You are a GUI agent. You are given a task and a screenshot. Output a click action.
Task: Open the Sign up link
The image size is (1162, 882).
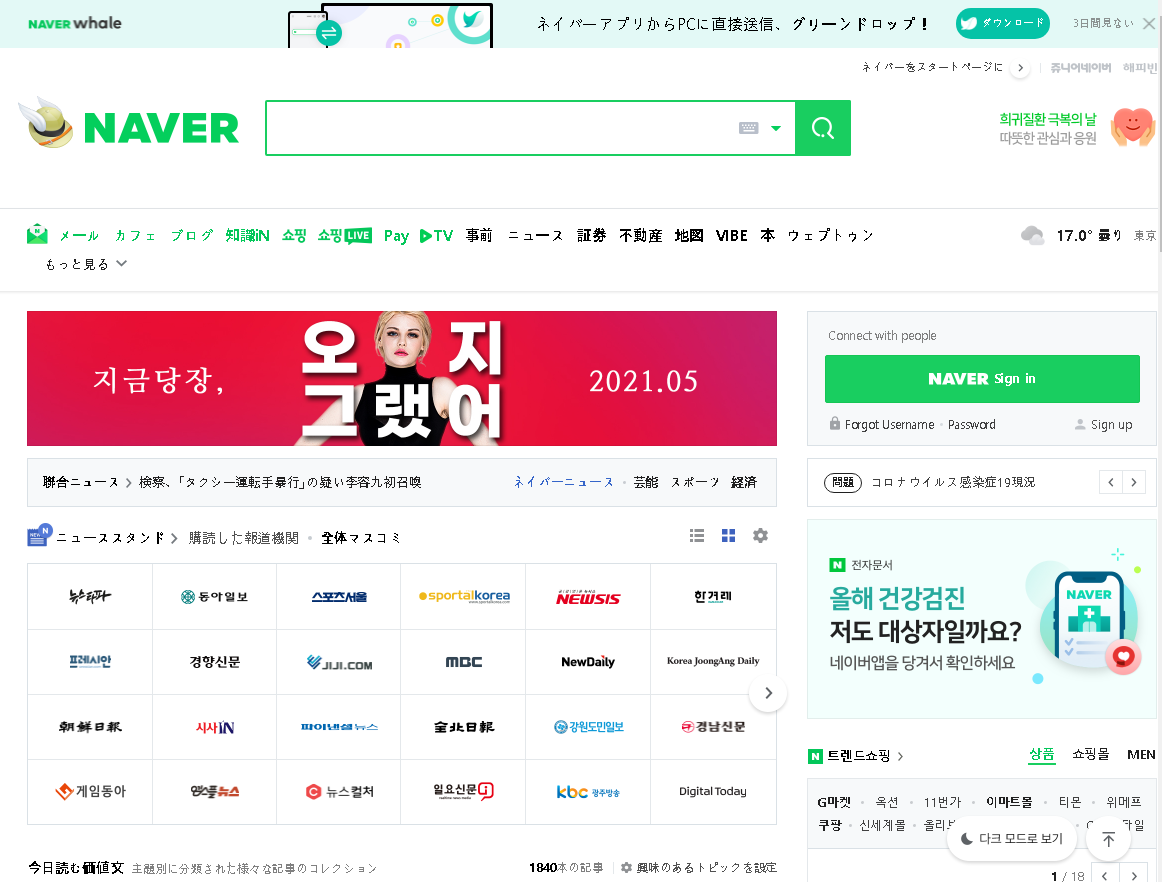(x=1103, y=424)
